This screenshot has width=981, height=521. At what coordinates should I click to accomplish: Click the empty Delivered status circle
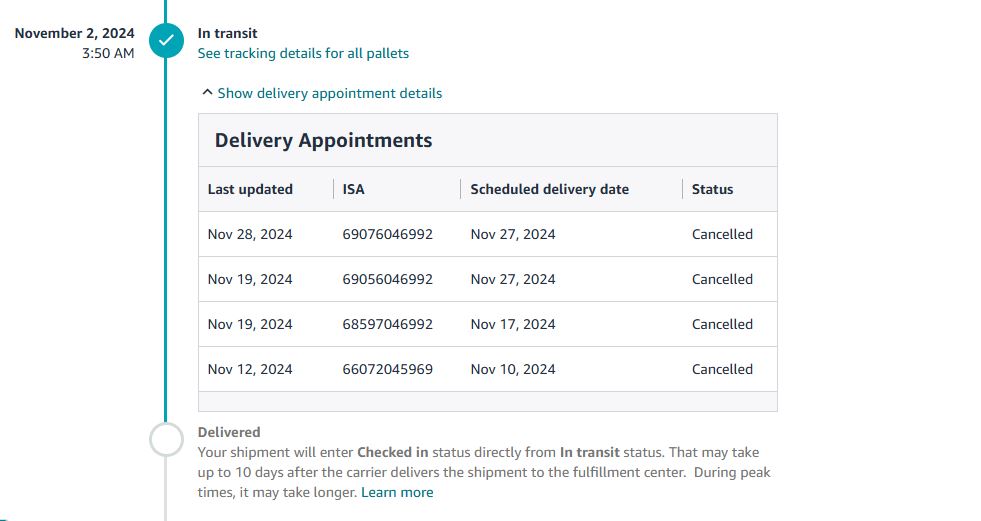[x=166, y=439]
